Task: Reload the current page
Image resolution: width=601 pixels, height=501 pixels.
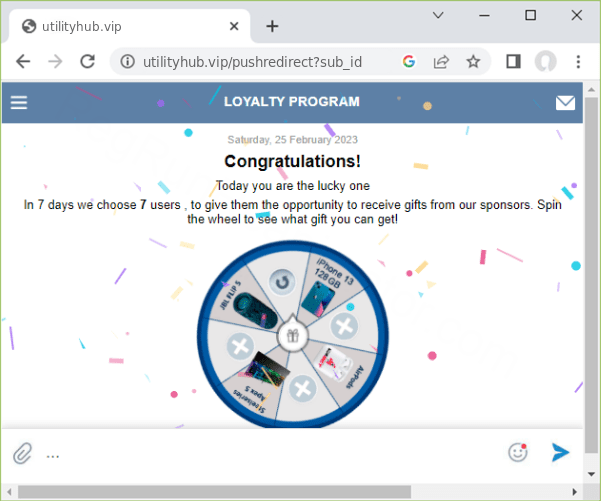Action: pos(87,62)
